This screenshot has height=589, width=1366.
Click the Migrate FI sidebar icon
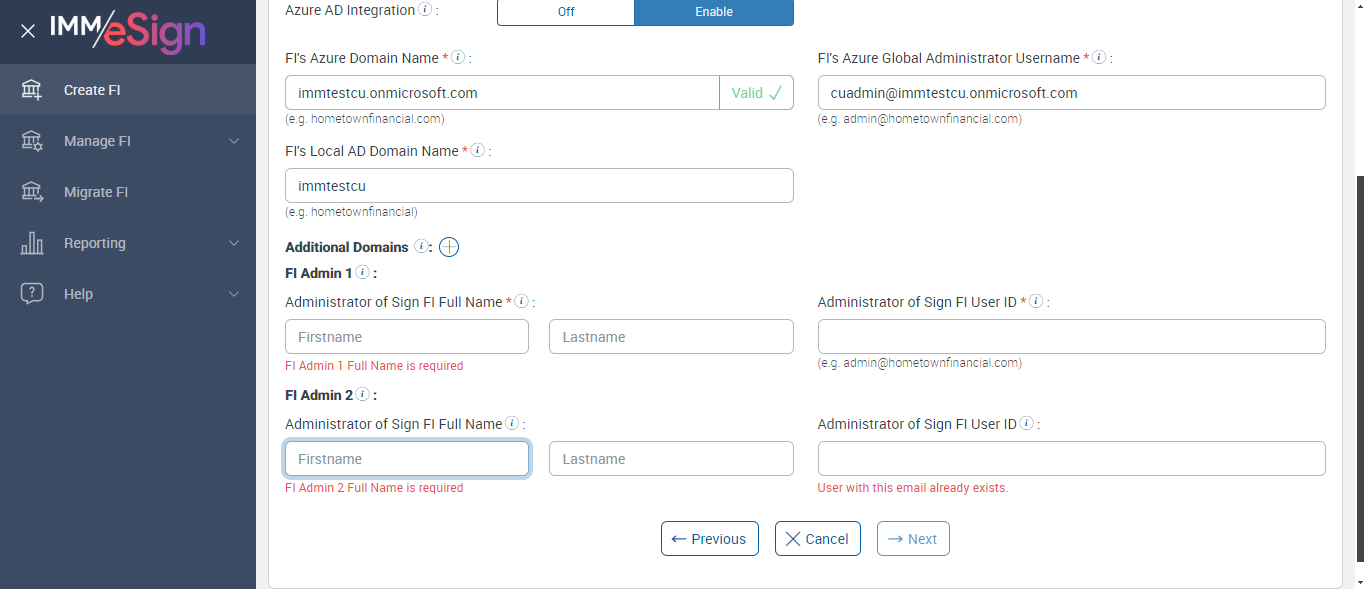[x=32, y=192]
